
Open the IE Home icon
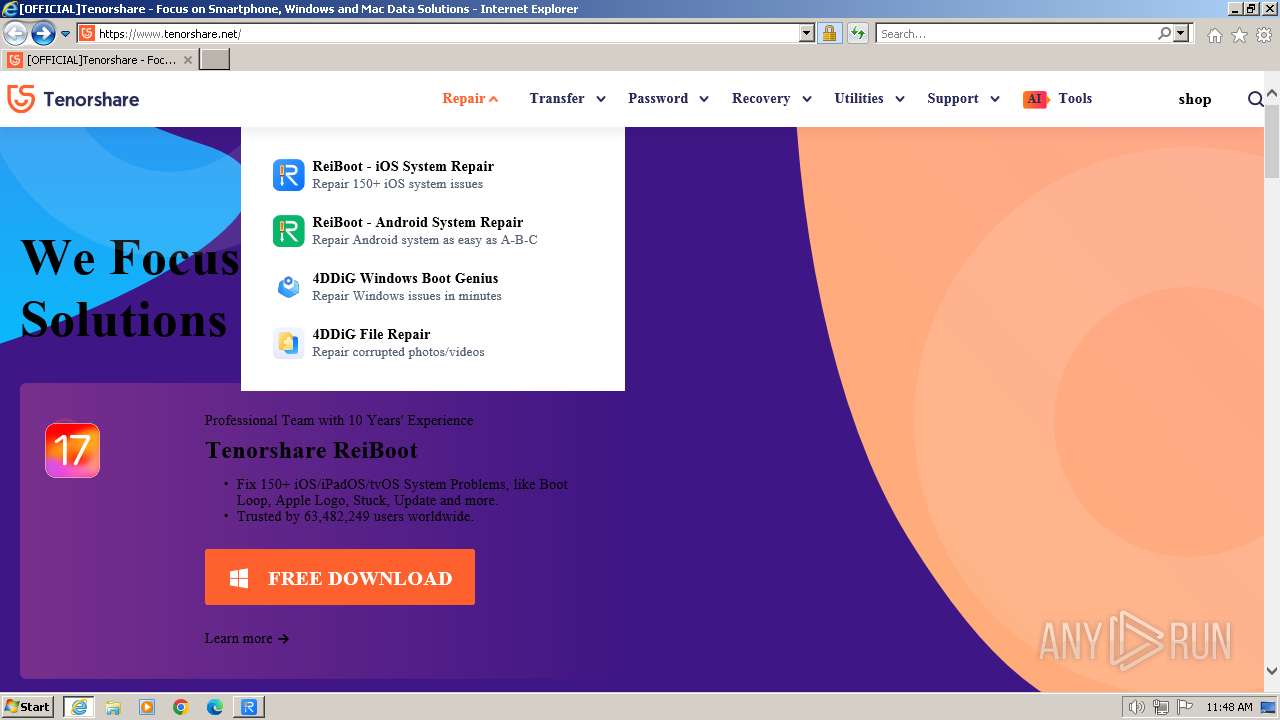point(1214,35)
